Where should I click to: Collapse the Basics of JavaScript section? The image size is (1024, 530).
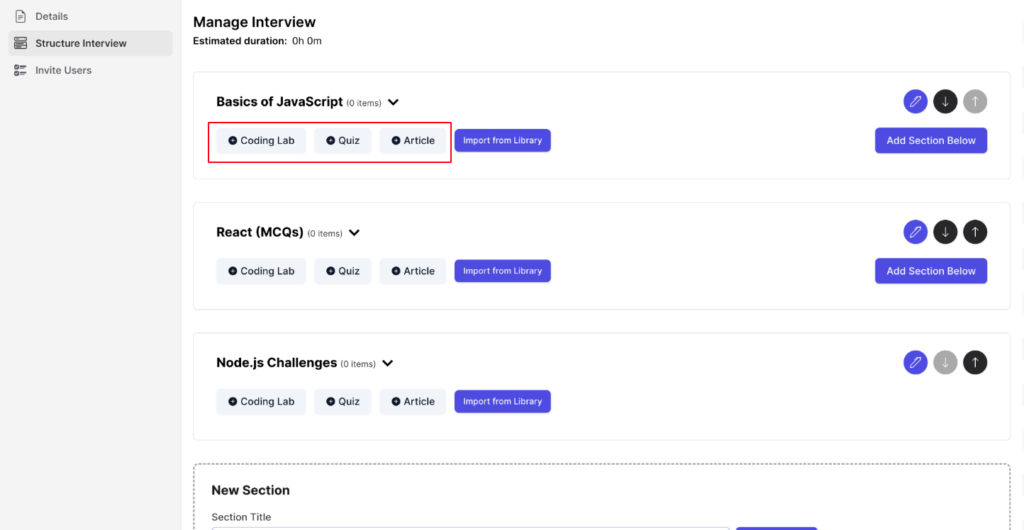click(393, 102)
